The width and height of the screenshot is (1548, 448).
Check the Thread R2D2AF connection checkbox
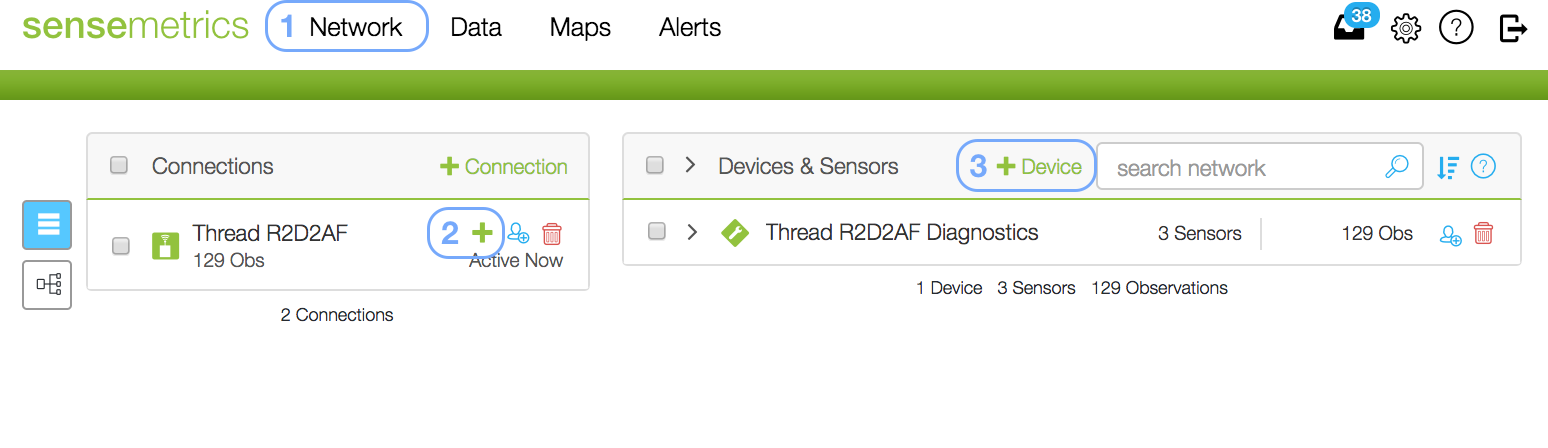120,245
